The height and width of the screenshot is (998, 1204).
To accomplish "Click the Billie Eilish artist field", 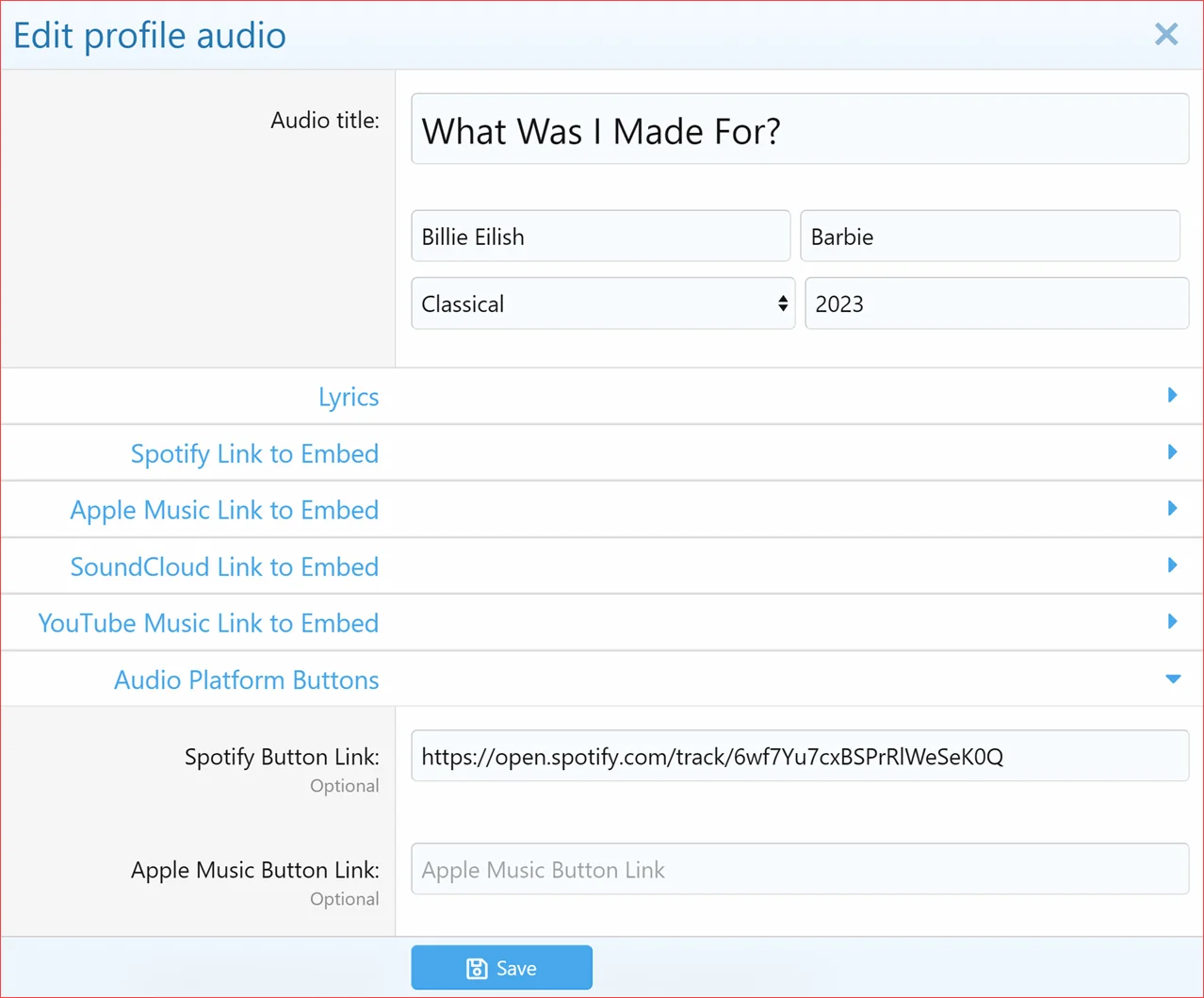I will [600, 237].
